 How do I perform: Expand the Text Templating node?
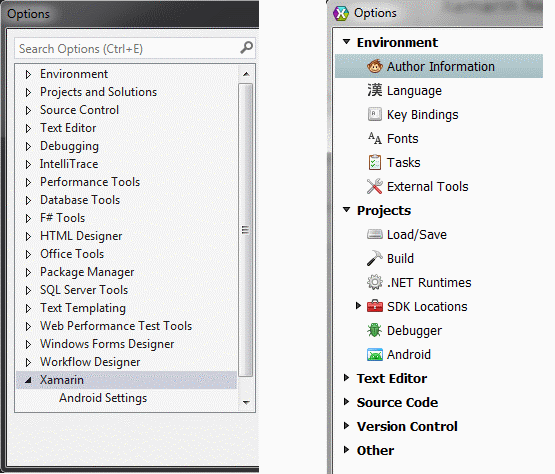point(28,308)
